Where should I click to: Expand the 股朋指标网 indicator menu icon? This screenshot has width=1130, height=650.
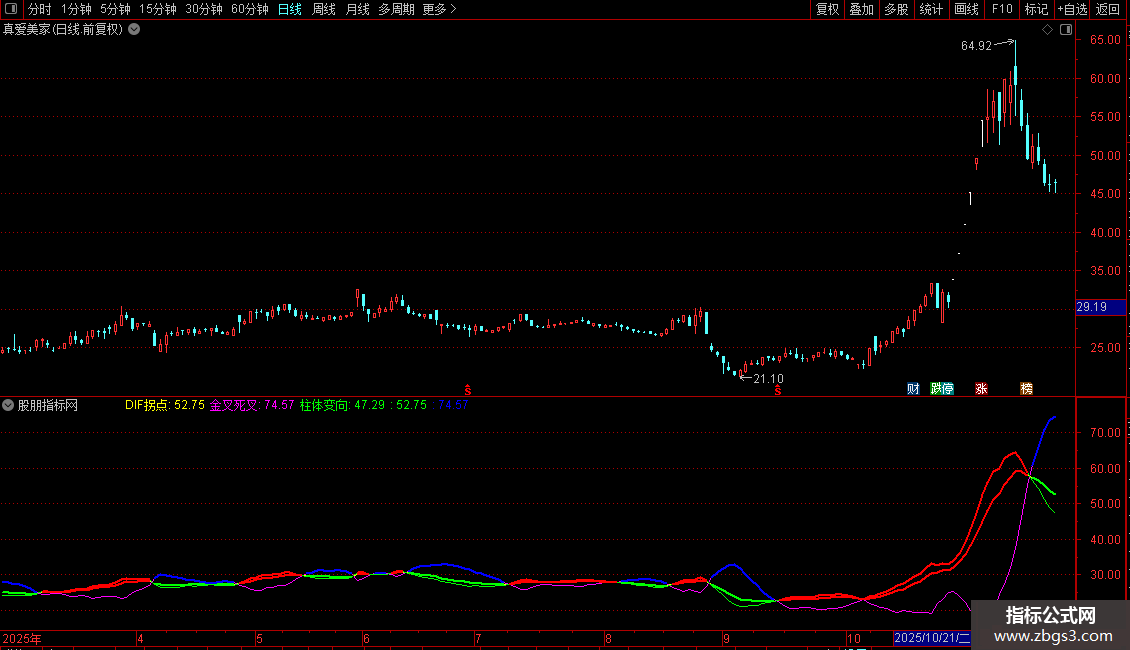pos(8,406)
